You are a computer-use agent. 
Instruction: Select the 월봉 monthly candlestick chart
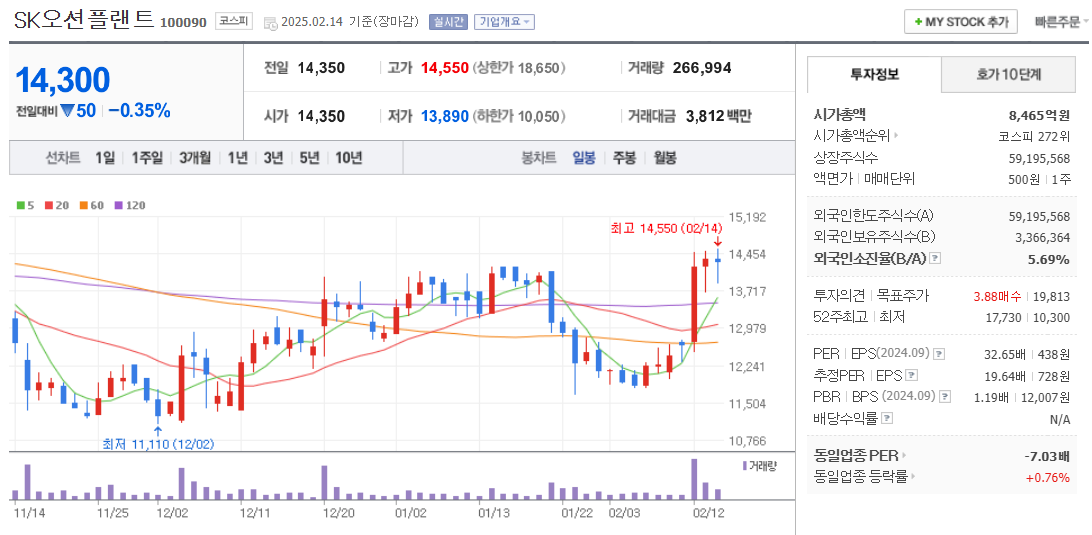pyautogui.click(x=665, y=157)
